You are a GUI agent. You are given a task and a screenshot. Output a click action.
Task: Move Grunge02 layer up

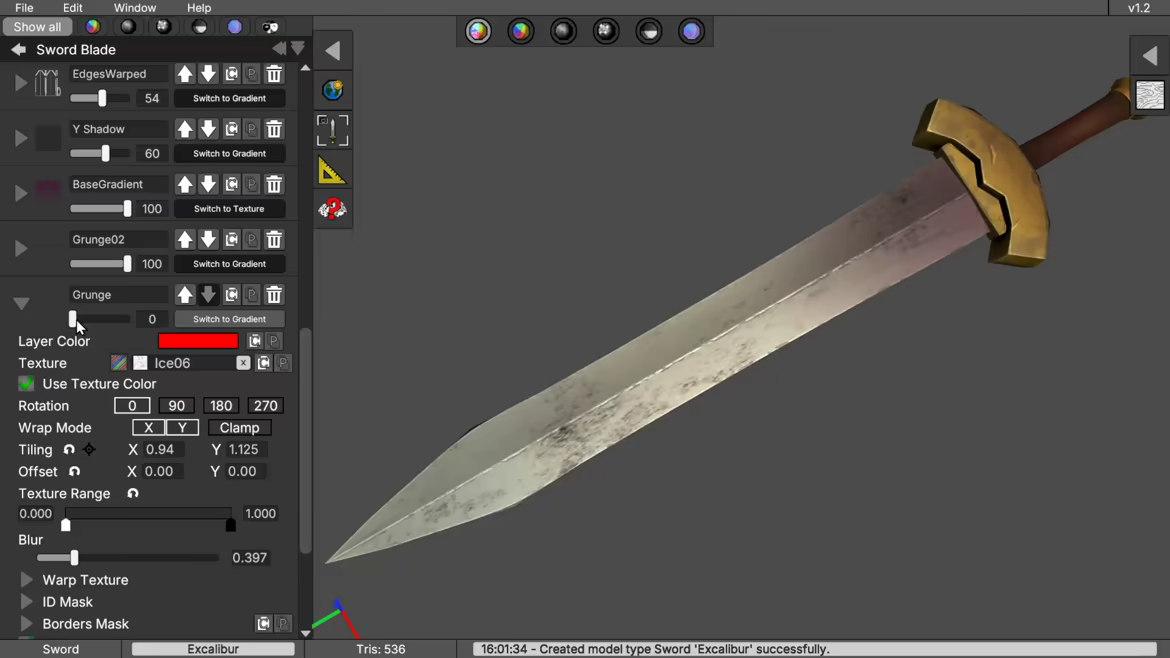point(184,239)
